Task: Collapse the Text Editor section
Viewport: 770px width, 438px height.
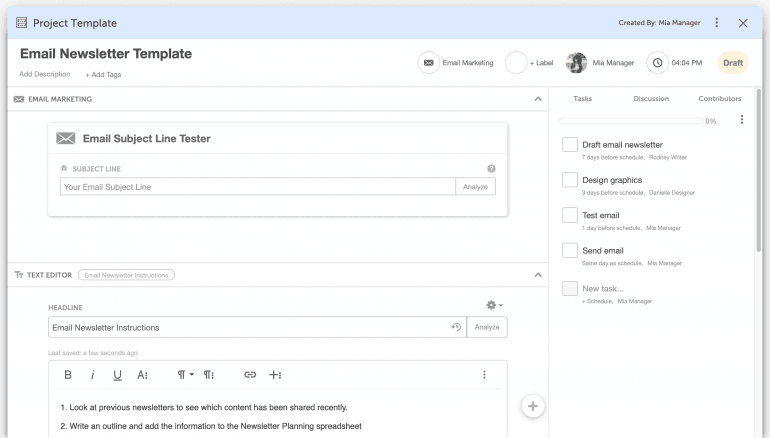Action: [538, 275]
